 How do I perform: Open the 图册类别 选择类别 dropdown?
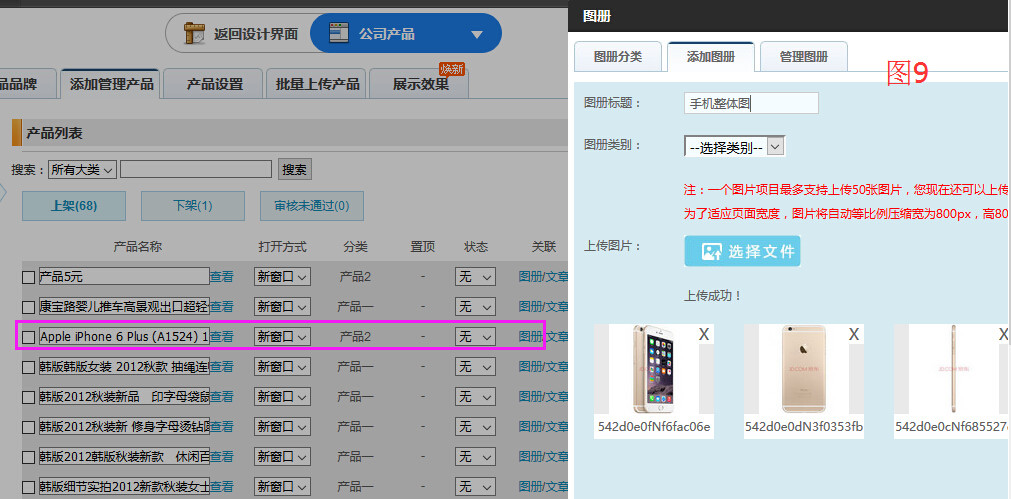point(734,147)
